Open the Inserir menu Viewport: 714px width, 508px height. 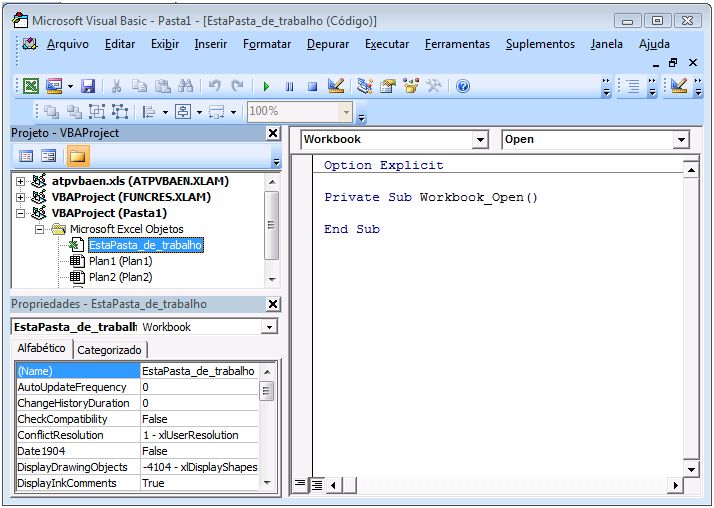[211, 44]
